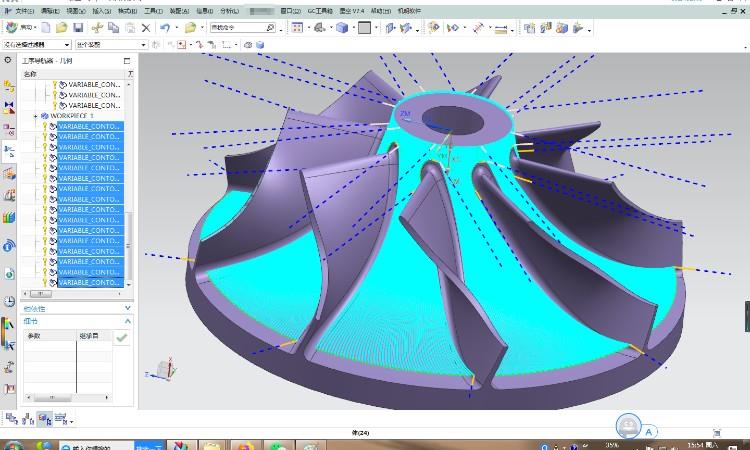Click the Open folder icon
Viewport: 750px width, 450px height.
tap(62, 28)
